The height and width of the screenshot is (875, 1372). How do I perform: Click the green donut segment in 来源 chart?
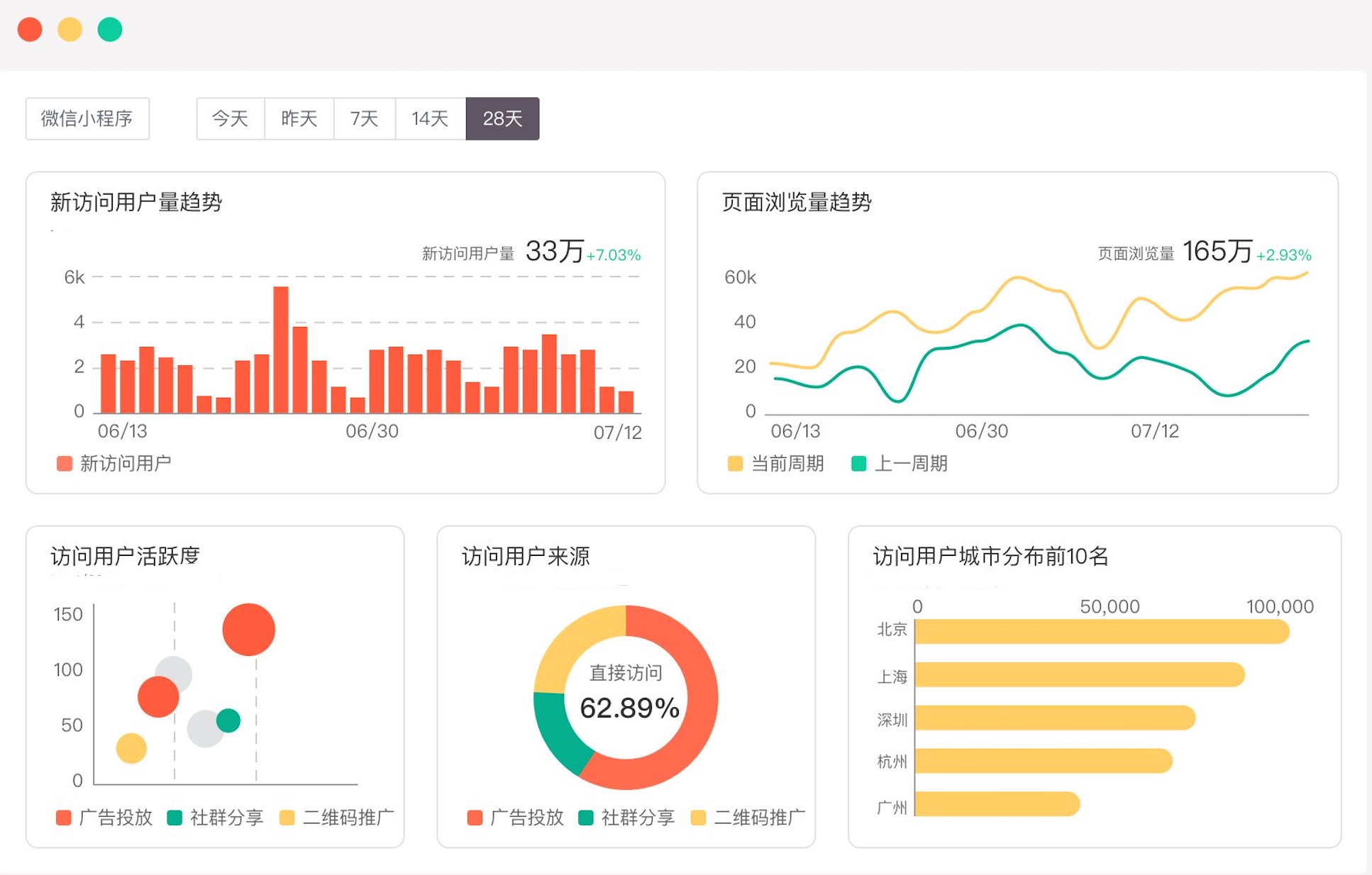coord(557,734)
